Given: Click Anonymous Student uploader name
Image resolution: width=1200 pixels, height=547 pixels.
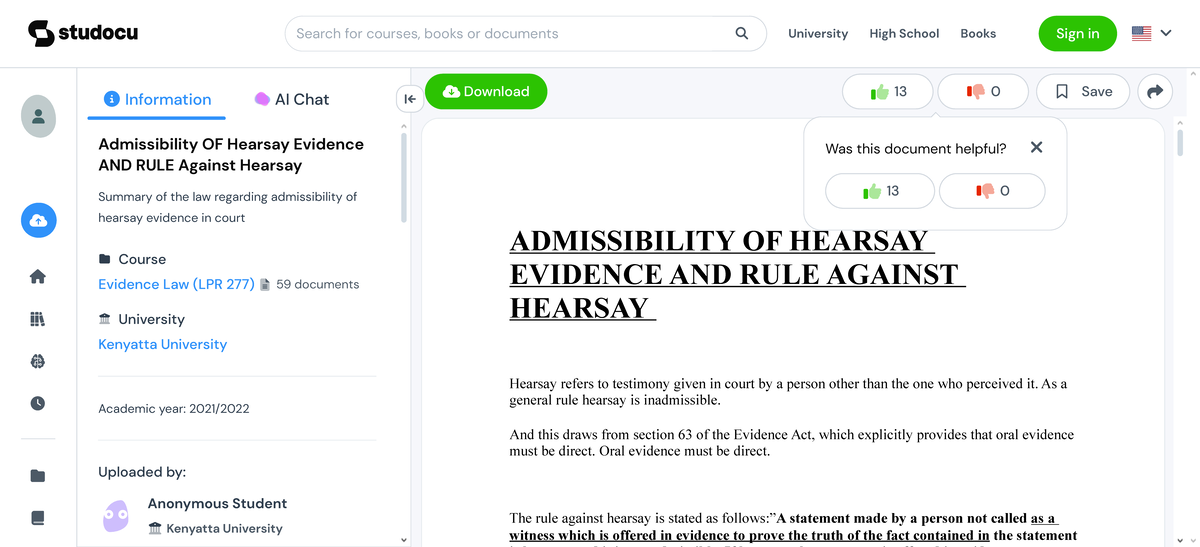Looking at the screenshot, I should click(217, 503).
